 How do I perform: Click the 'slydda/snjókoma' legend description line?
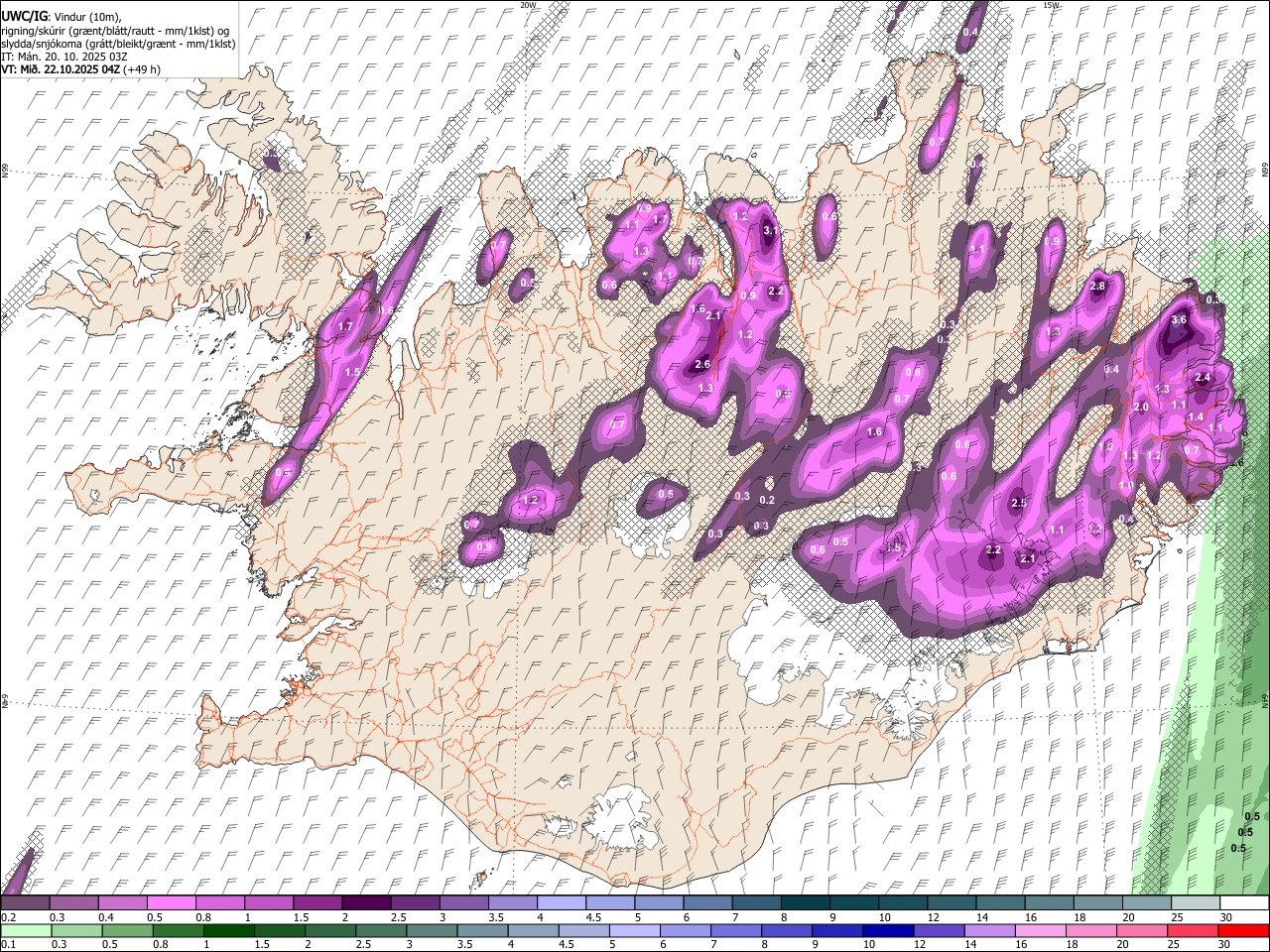point(118,44)
